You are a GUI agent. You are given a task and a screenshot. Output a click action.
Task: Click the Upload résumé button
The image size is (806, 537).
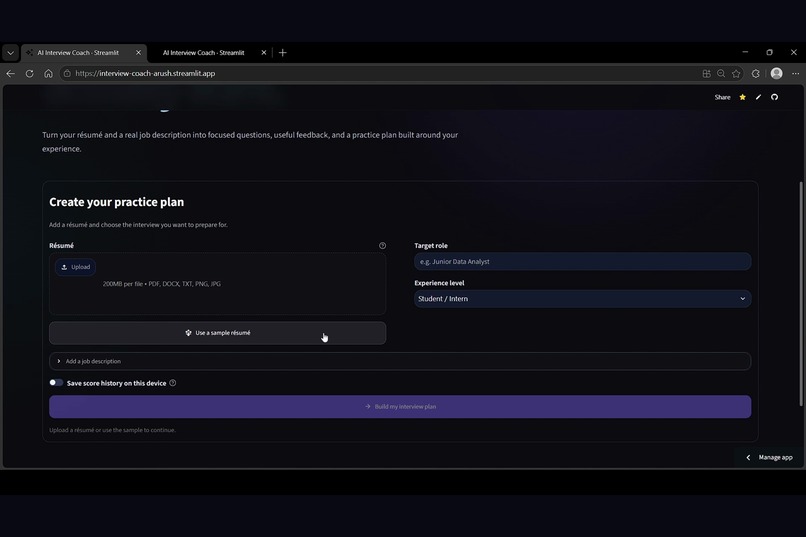click(x=76, y=267)
